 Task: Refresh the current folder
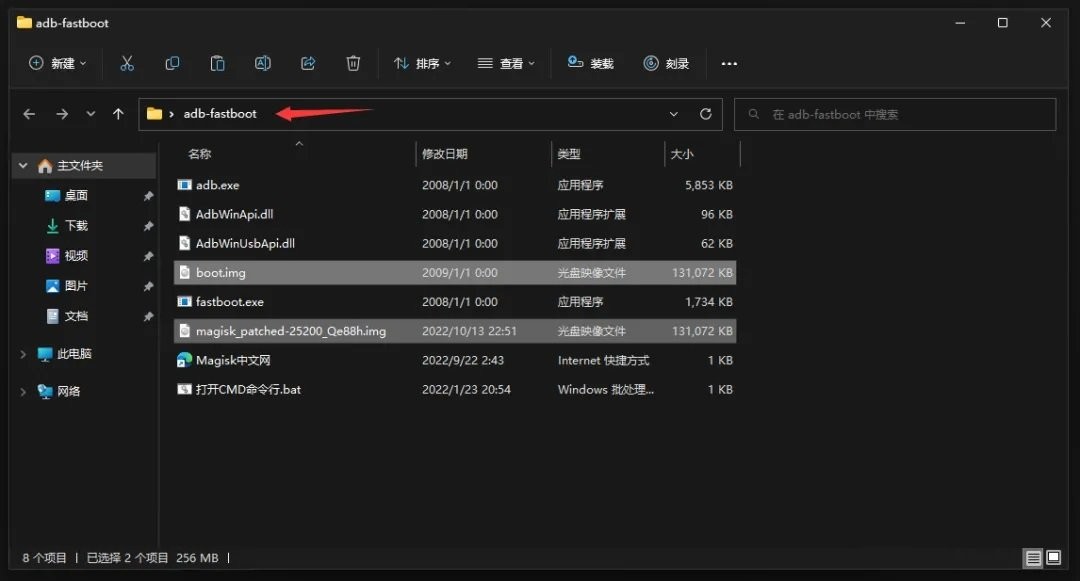click(705, 114)
